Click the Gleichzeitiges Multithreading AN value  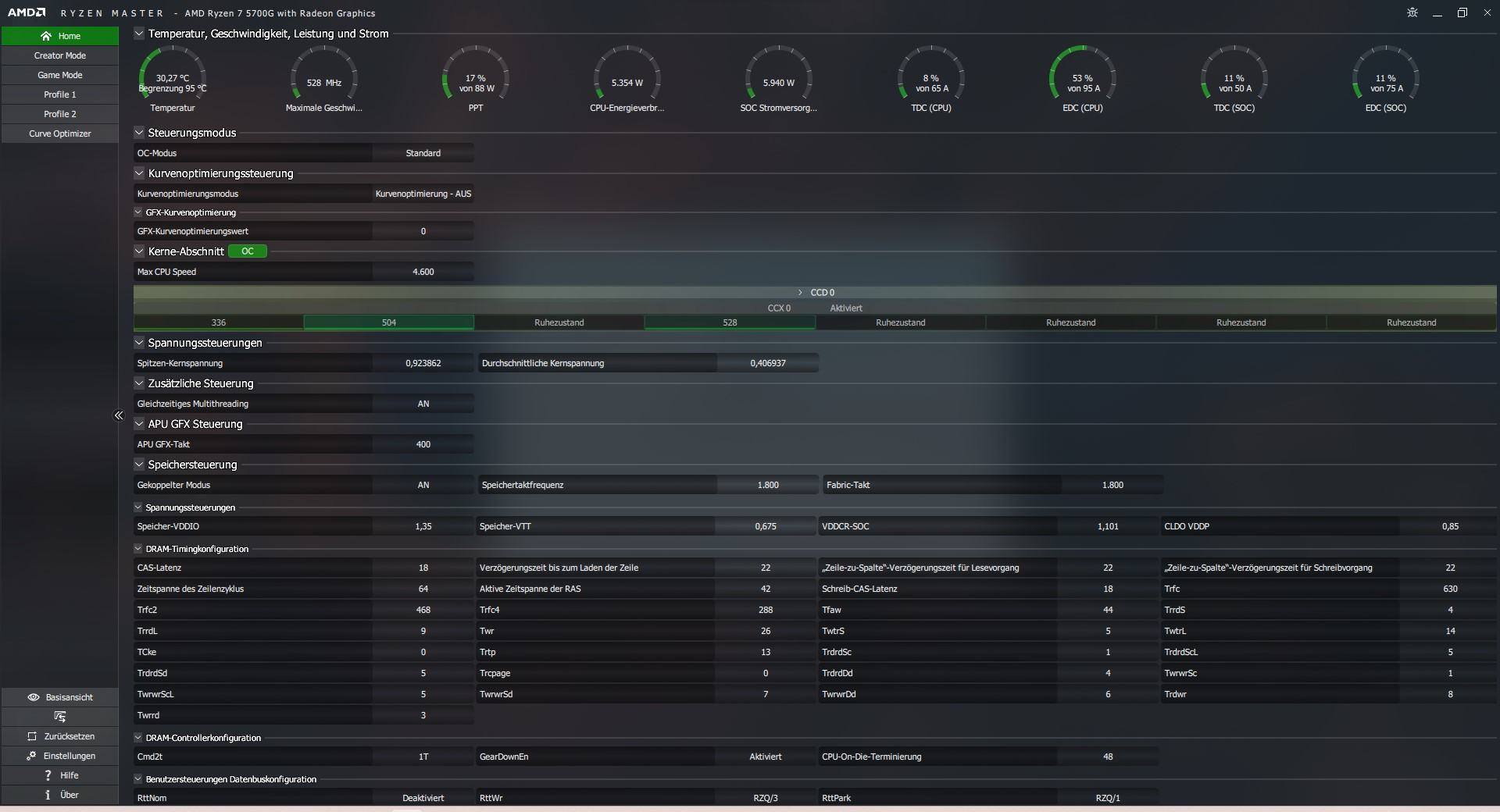423,404
